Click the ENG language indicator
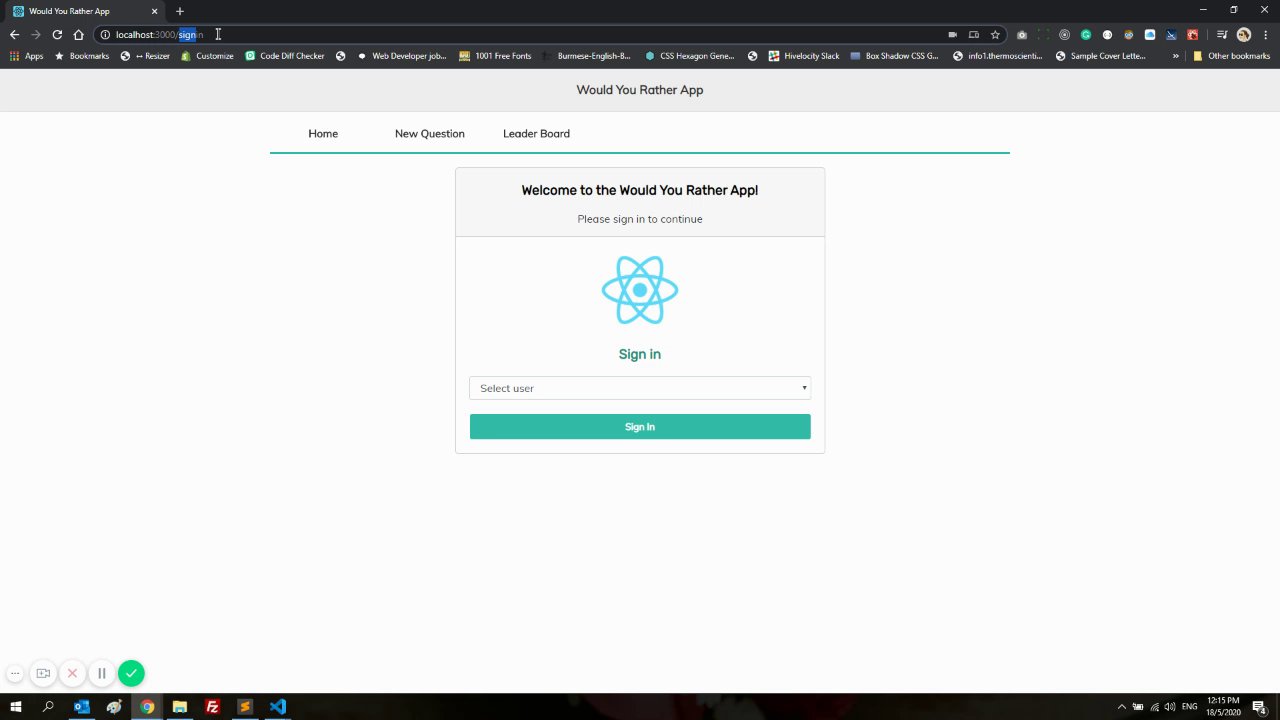This screenshot has height=720, width=1280. (1190, 707)
